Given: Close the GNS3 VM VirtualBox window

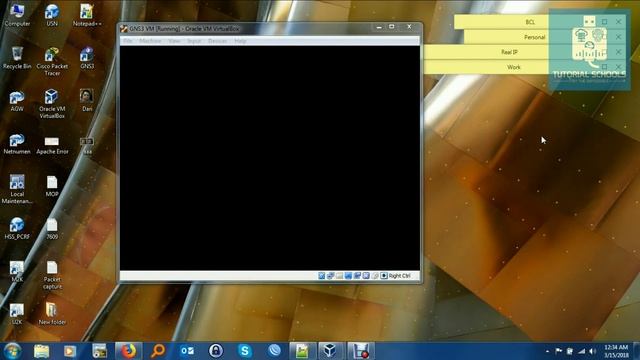Looking at the screenshot, I should tap(409, 27).
